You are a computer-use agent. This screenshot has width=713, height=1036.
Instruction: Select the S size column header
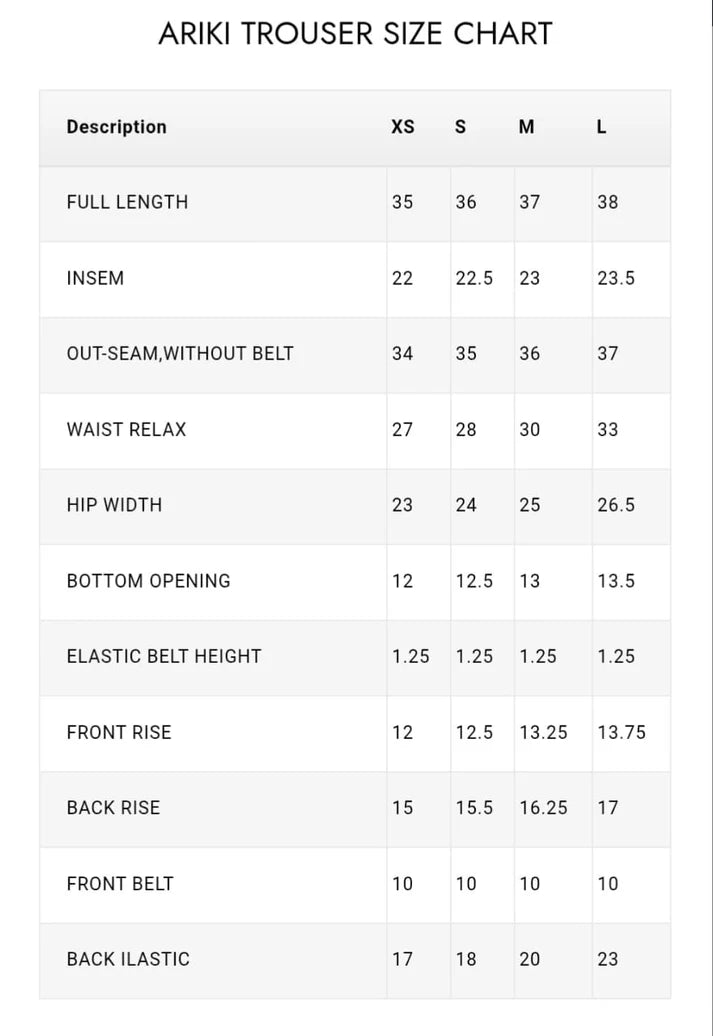tap(461, 127)
